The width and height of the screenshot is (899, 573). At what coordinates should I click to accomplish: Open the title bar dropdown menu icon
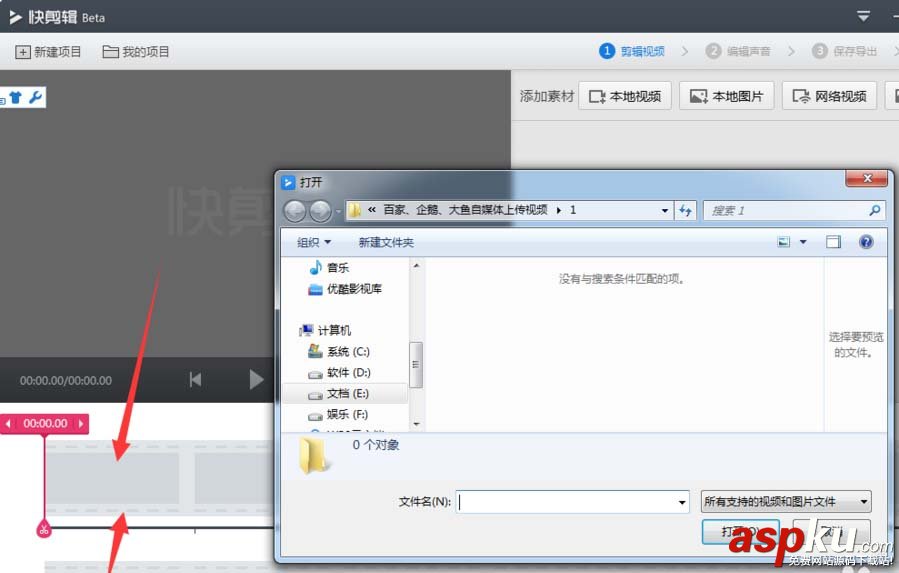[x=863, y=16]
